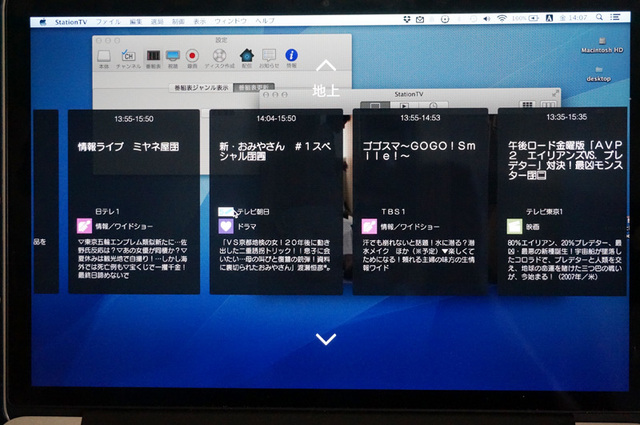Open the 本体 settings pane icon
The width and height of the screenshot is (640, 425).
[104, 57]
